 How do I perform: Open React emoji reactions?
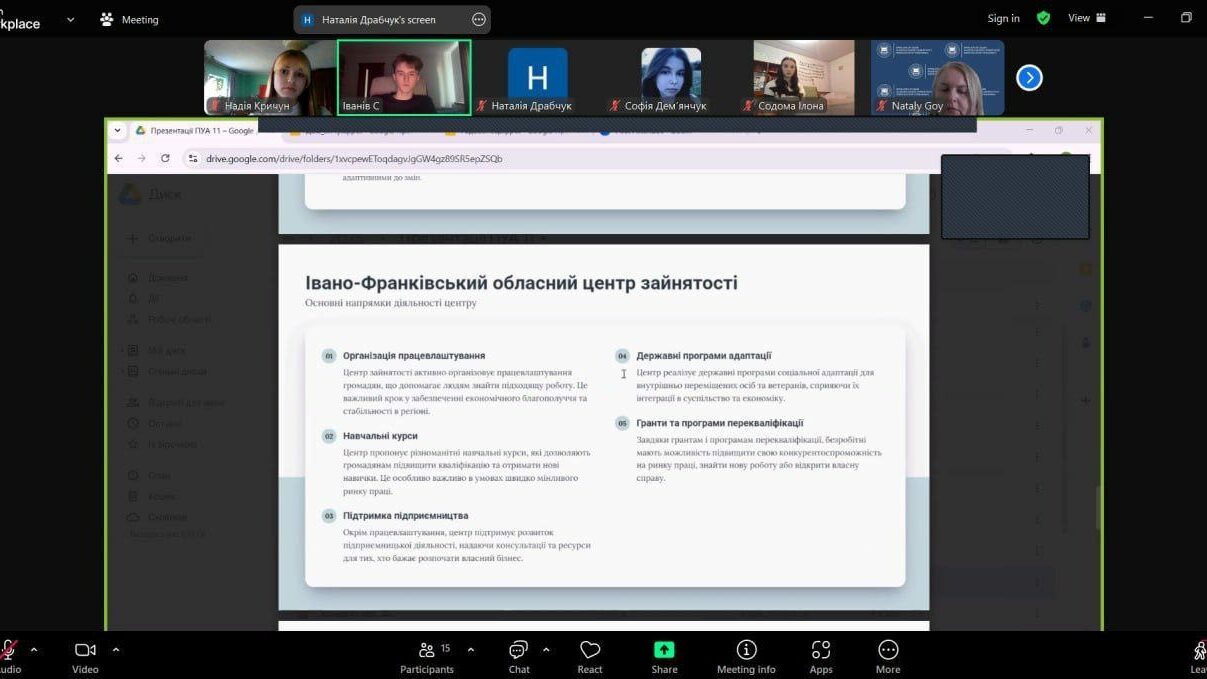click(590, 656)
